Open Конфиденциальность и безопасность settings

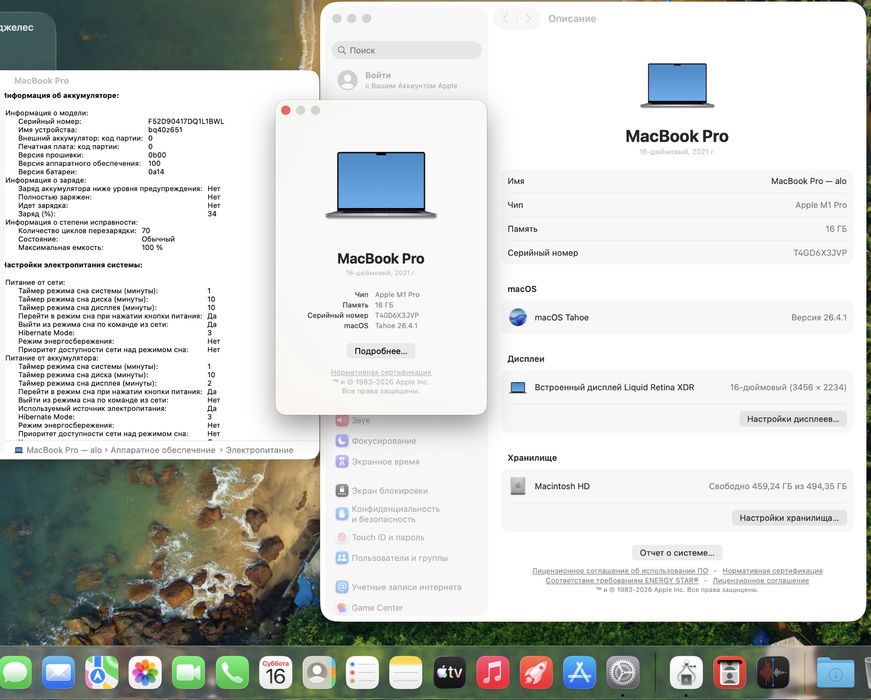pos(388,514)
